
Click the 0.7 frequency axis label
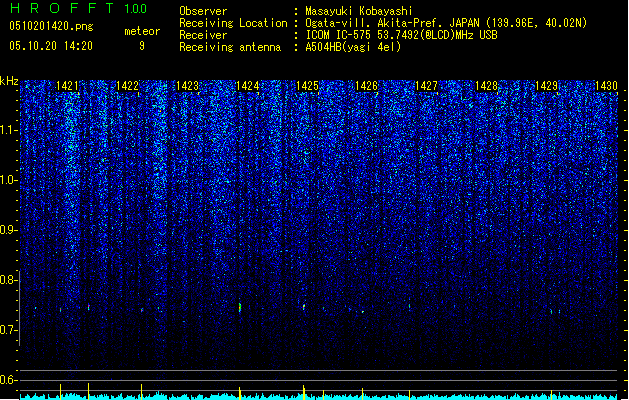coord(8,330)
